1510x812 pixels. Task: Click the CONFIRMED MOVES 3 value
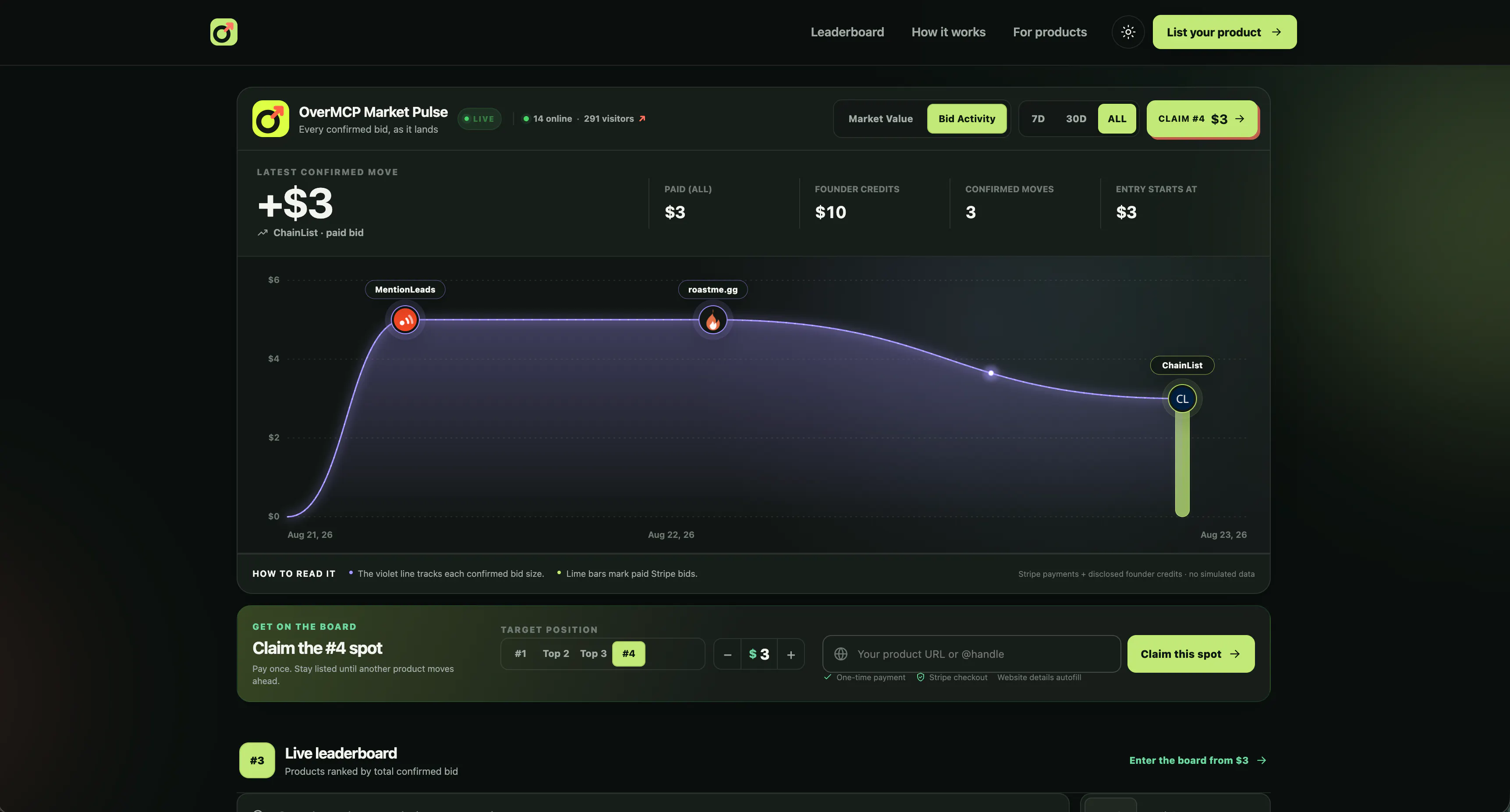pyautogui.click(x=971, y=212)
